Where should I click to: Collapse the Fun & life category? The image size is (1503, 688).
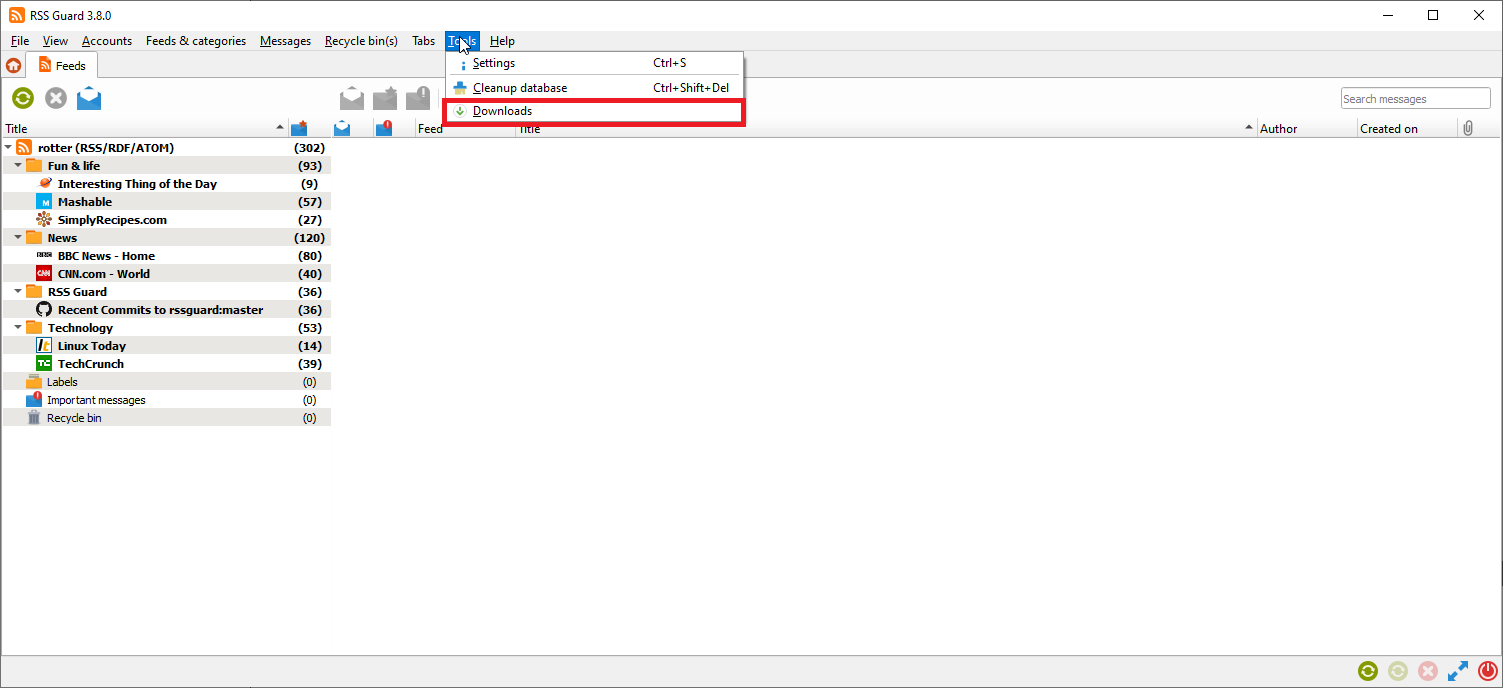pyautogui.click(x=18, y=166)
